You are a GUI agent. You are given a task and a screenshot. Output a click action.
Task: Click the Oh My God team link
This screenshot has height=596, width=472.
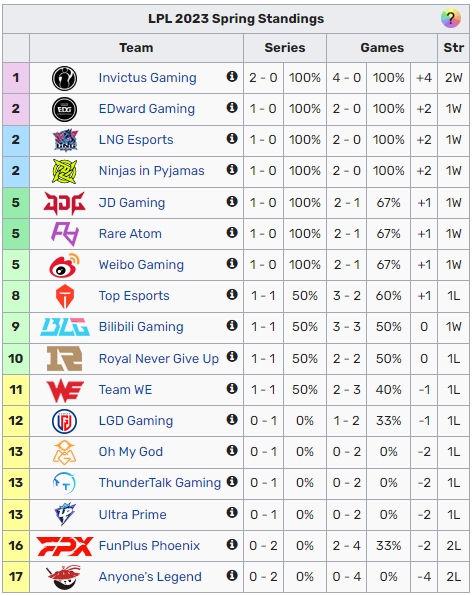[x=131, y=452]
